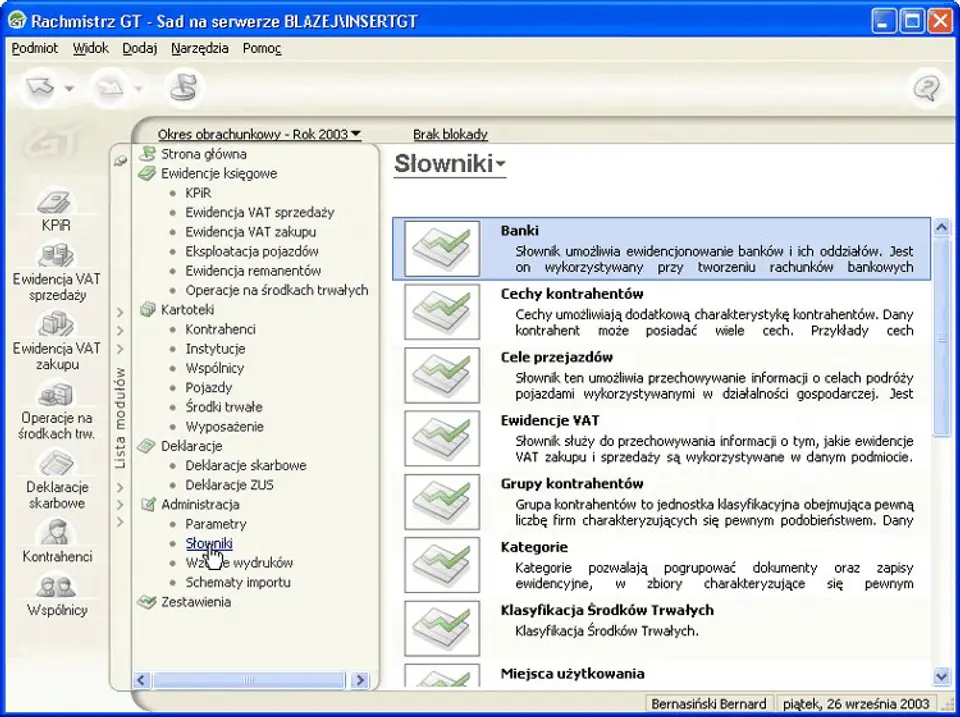Open Wyposażenie in module tree
The image size is (960, 717).
point(225,426)
